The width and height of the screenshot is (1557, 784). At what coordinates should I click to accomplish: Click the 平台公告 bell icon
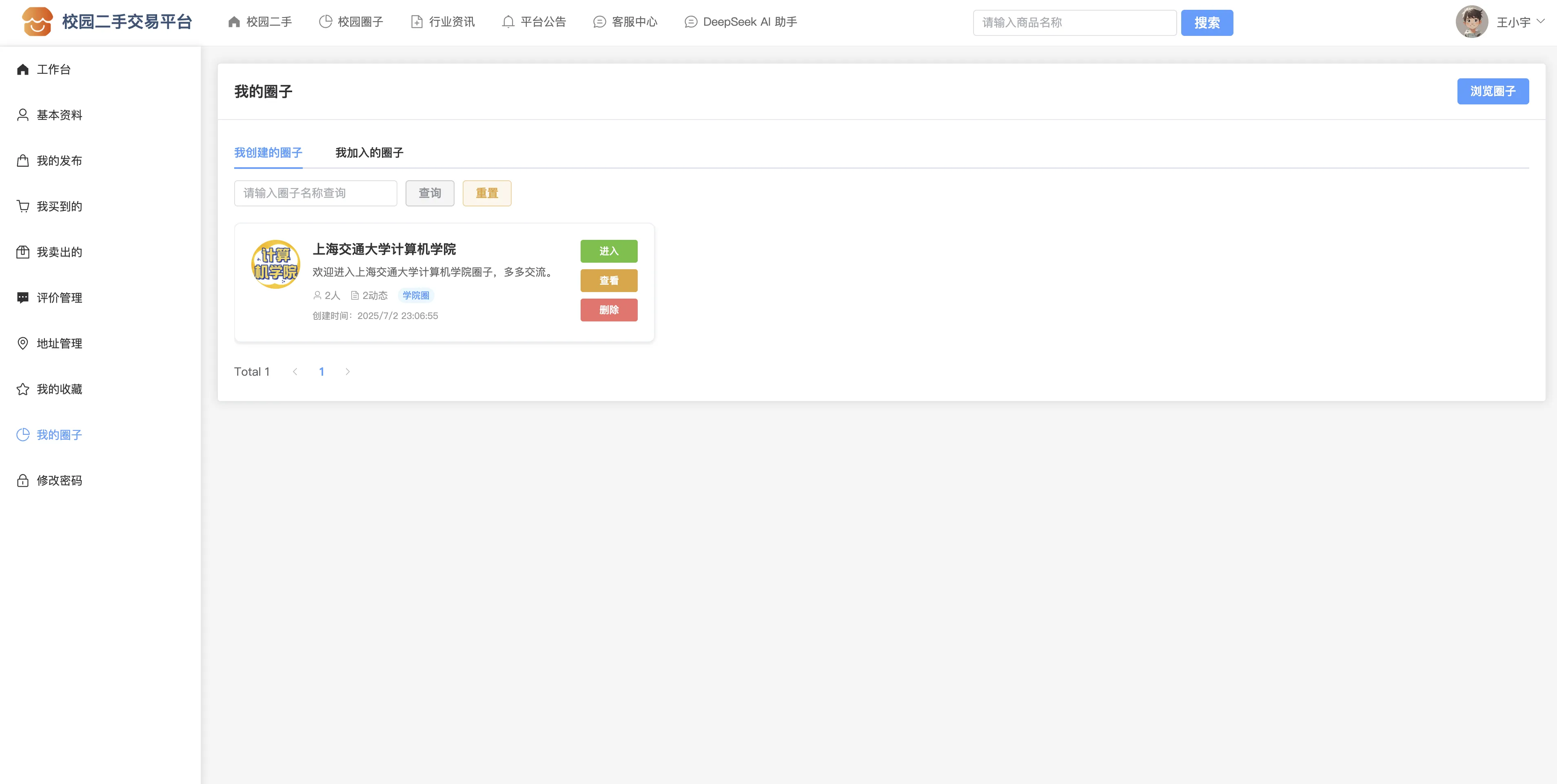[x=508, y=22]
